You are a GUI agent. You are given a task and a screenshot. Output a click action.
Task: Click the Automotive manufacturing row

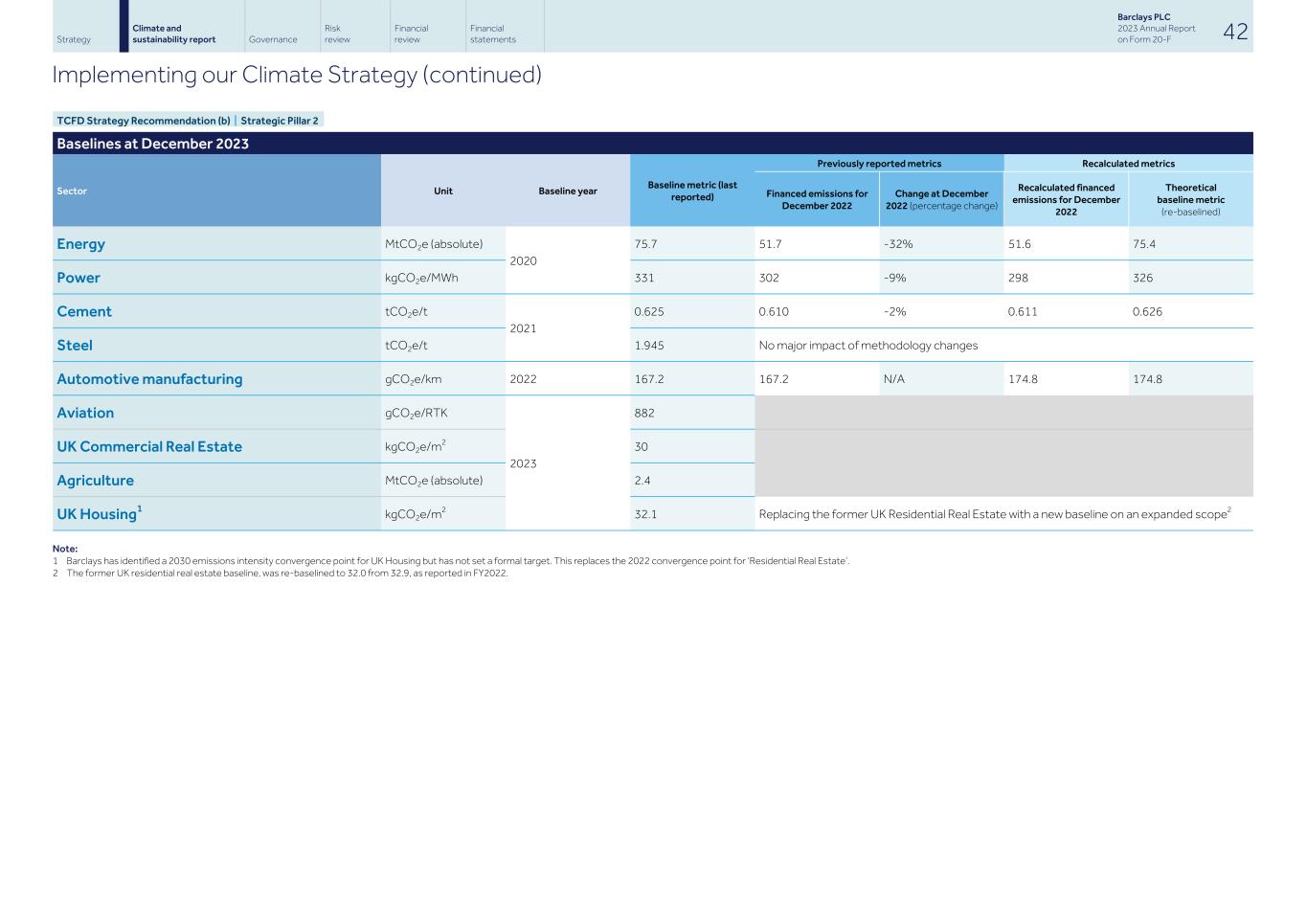(148, 378)
